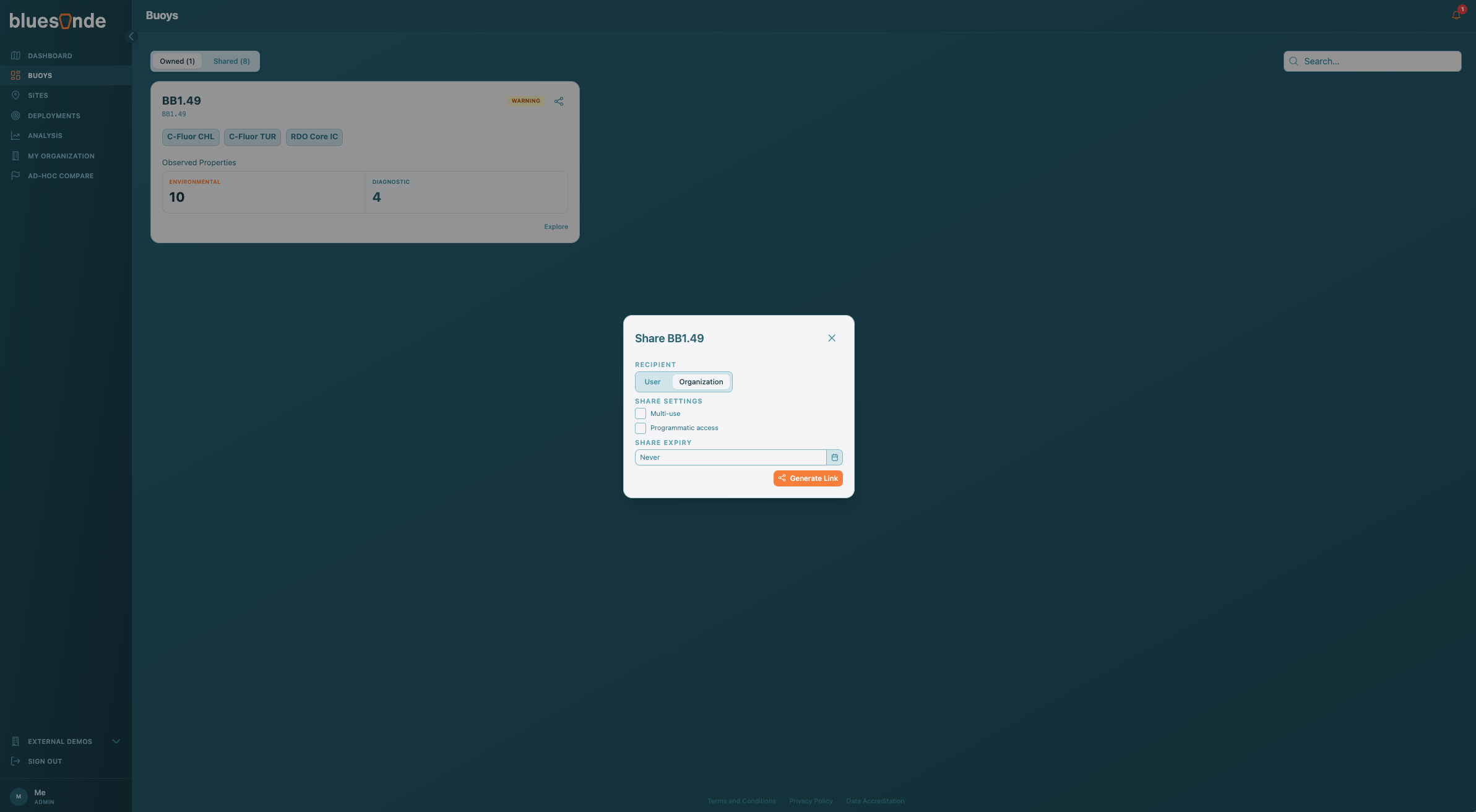
Task: Open Deployments via the target icon
Action: click(x=15, y=116)
